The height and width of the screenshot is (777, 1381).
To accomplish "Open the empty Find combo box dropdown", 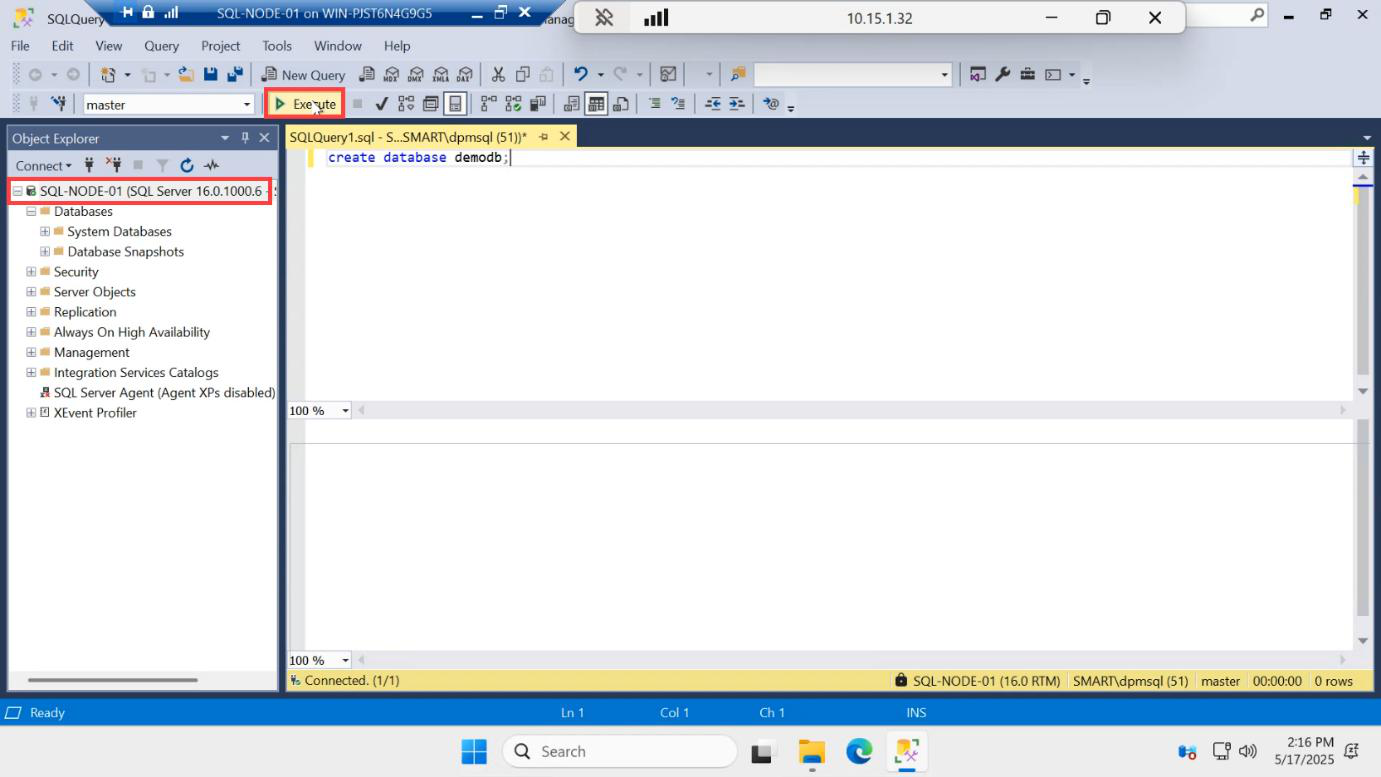I will click(944, 74).
